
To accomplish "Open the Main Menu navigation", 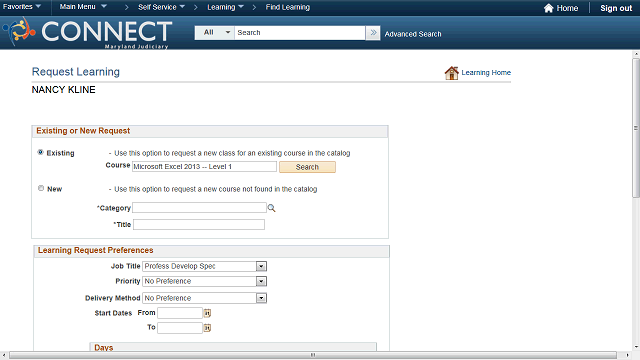I will coord(83,7).
